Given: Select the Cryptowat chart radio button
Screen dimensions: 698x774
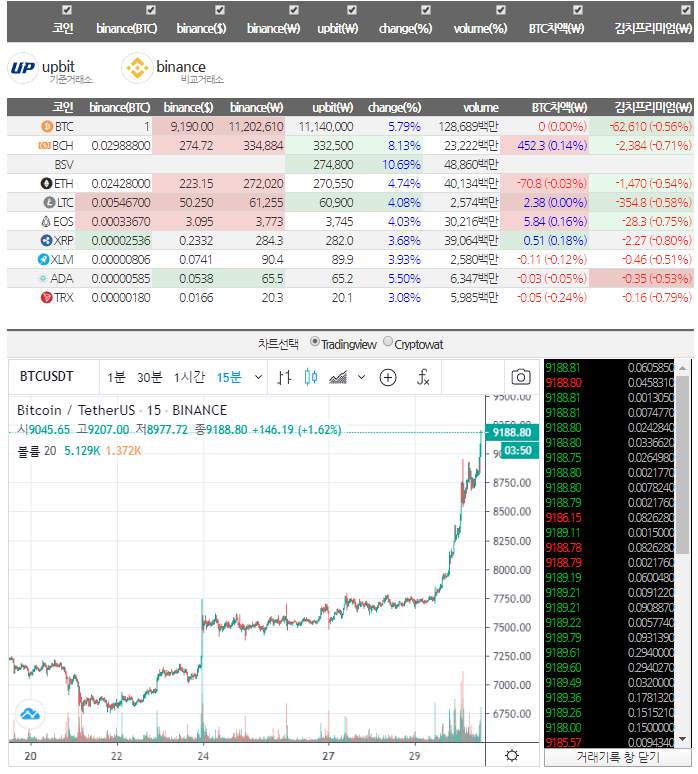Looking at the screenshot, I should pos(388,341).
